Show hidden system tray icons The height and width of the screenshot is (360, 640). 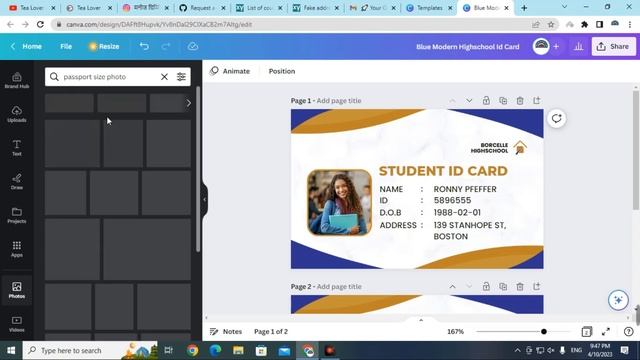click(517, 350)
